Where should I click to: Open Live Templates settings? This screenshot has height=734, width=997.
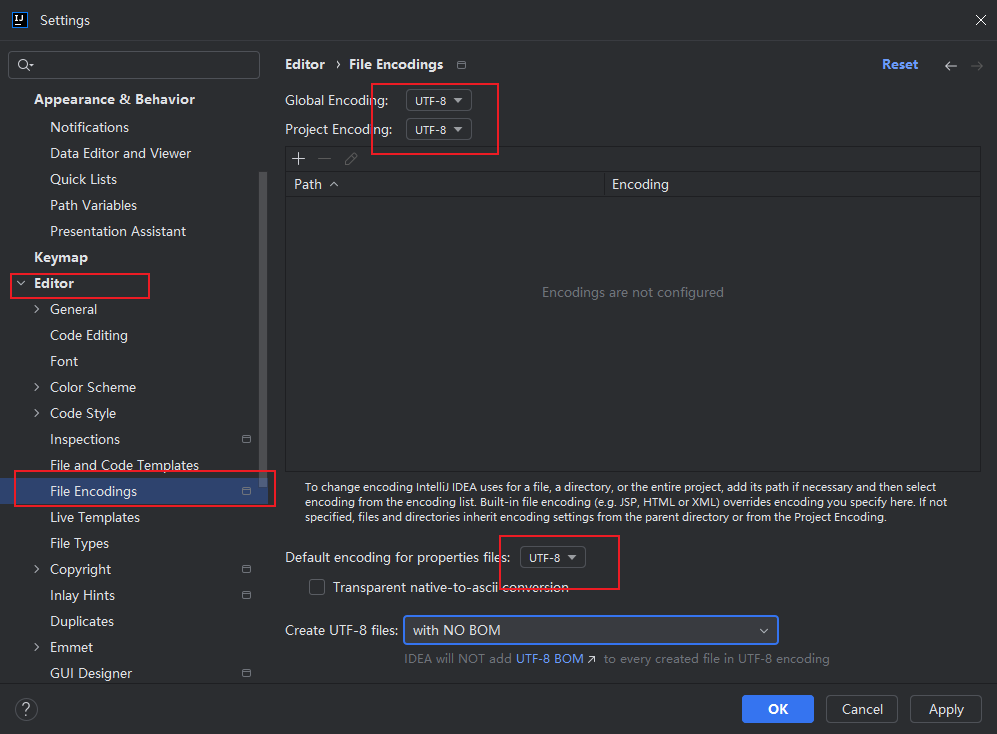(95, 518)
